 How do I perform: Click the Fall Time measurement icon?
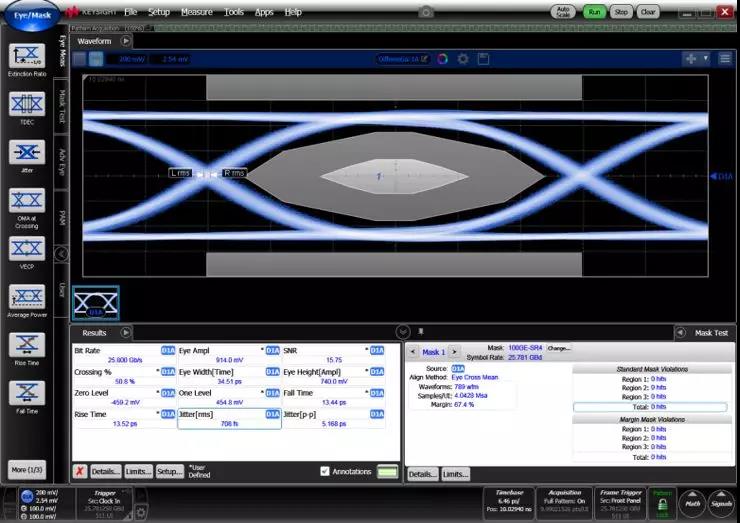point(27,392)
